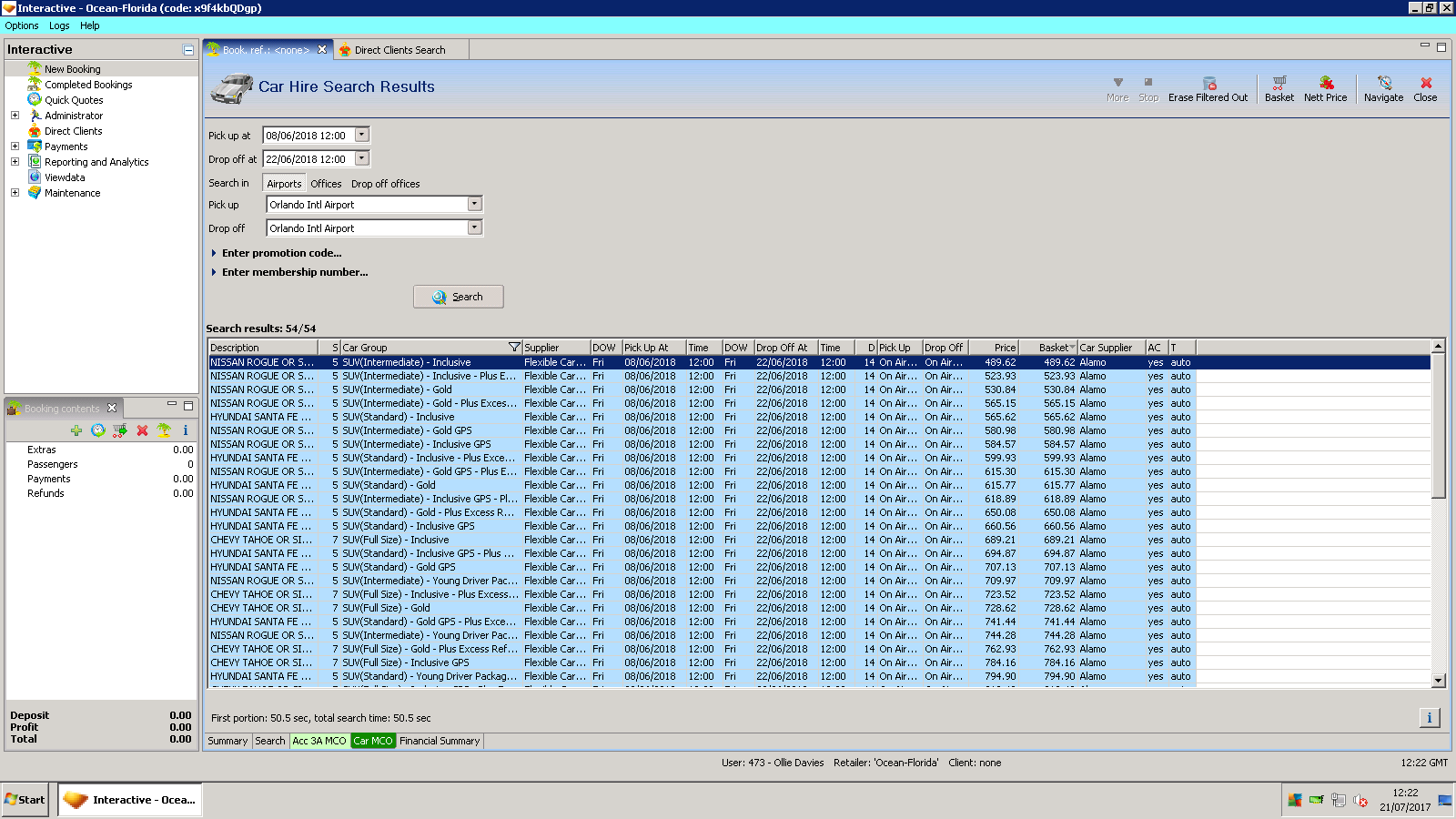Open Completed Bookings in the sidebar
The height and width of the screenshot is (819, 1456).
(88, 85)
